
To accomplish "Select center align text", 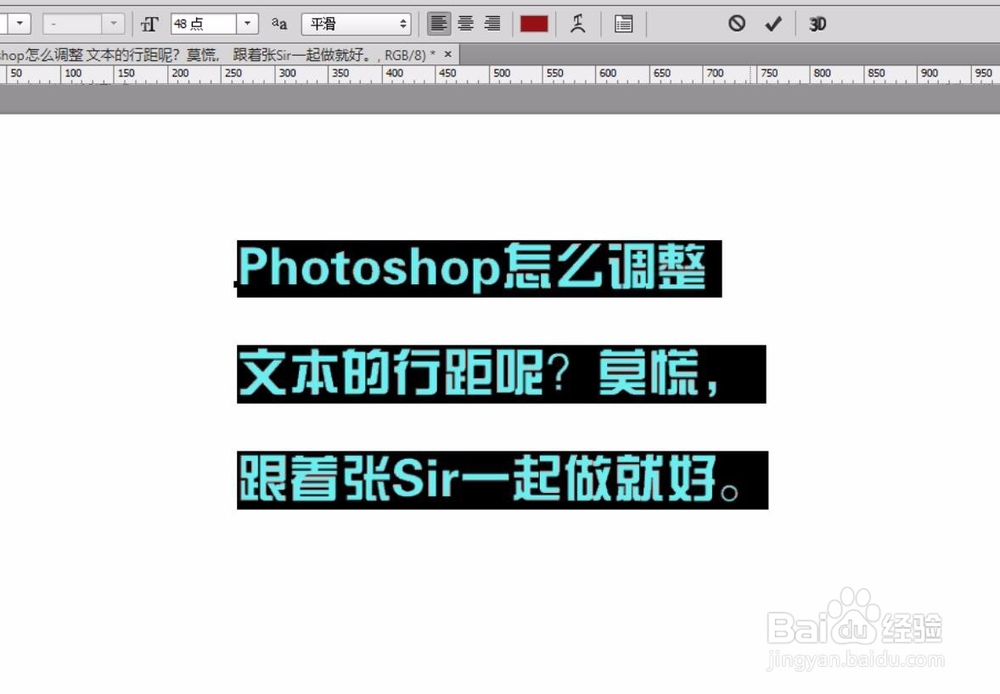I will click(466, 24).
